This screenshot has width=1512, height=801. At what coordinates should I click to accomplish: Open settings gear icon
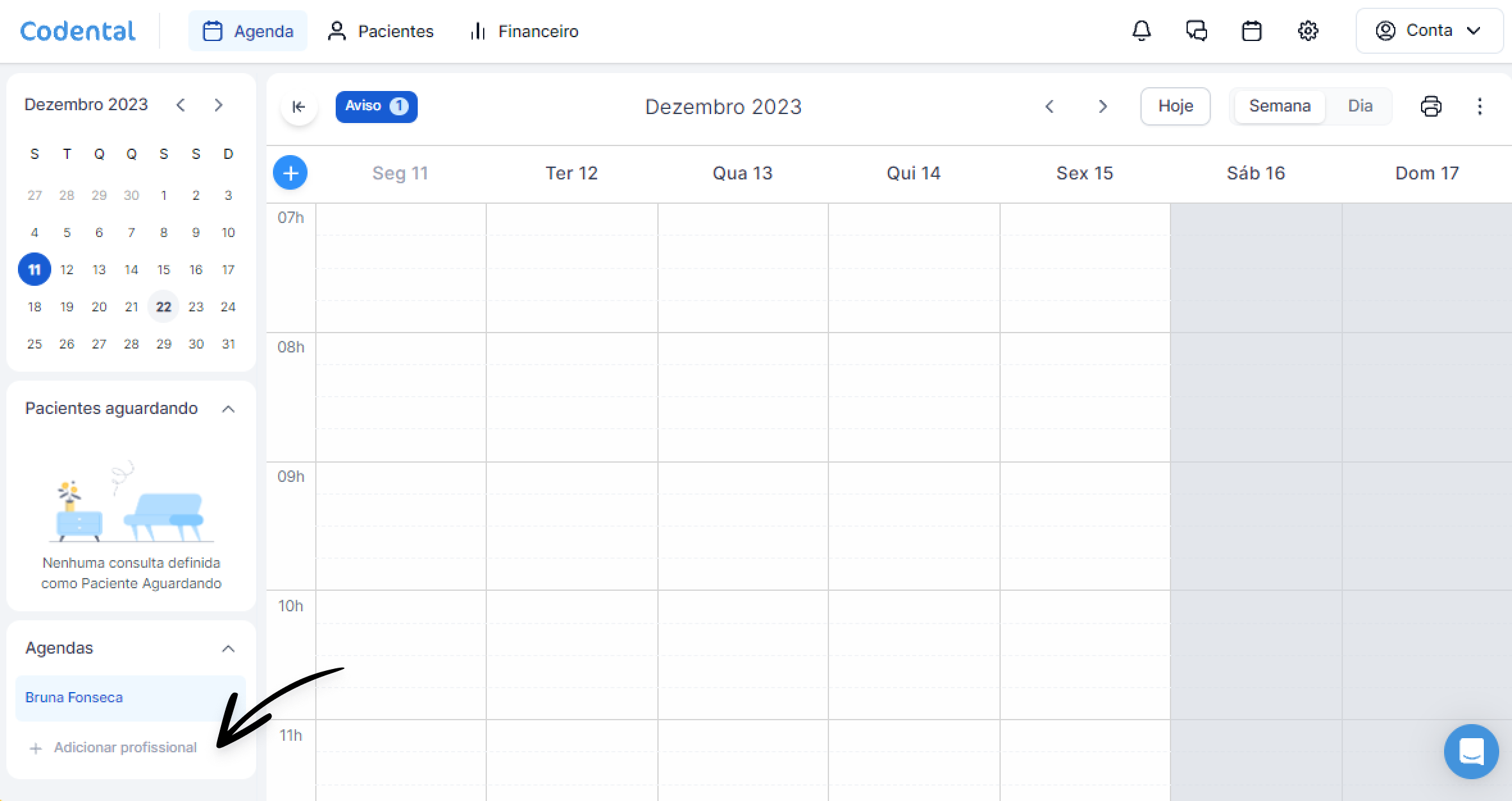pos(1308,31)
